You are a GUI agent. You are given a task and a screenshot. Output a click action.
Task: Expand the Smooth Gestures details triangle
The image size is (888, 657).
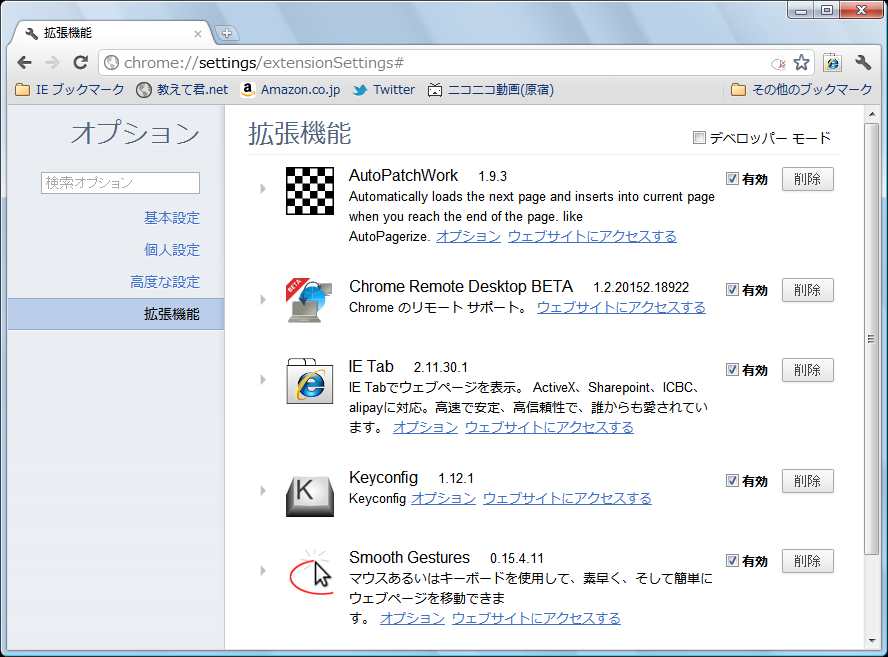pyautogui.click(x=263, y=570)
